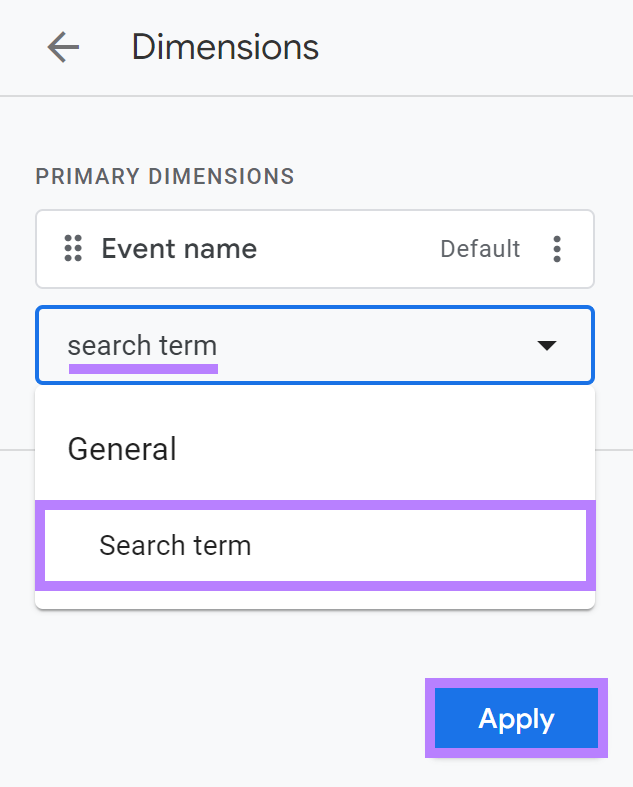Collapse the dimension suggestions dropdown
Screen dimensions: 633x787
click(546, 346)
